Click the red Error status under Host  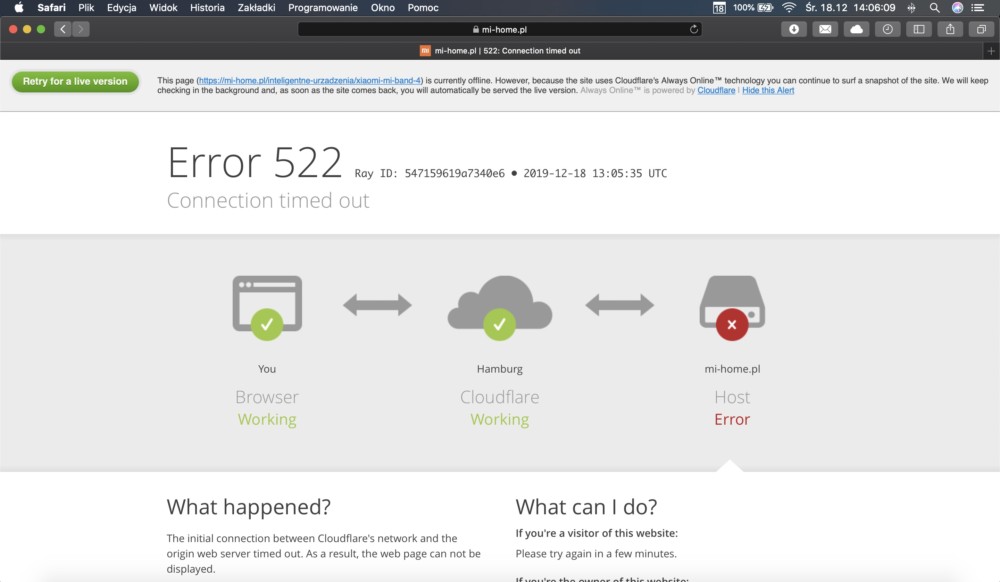pos(732,419)
